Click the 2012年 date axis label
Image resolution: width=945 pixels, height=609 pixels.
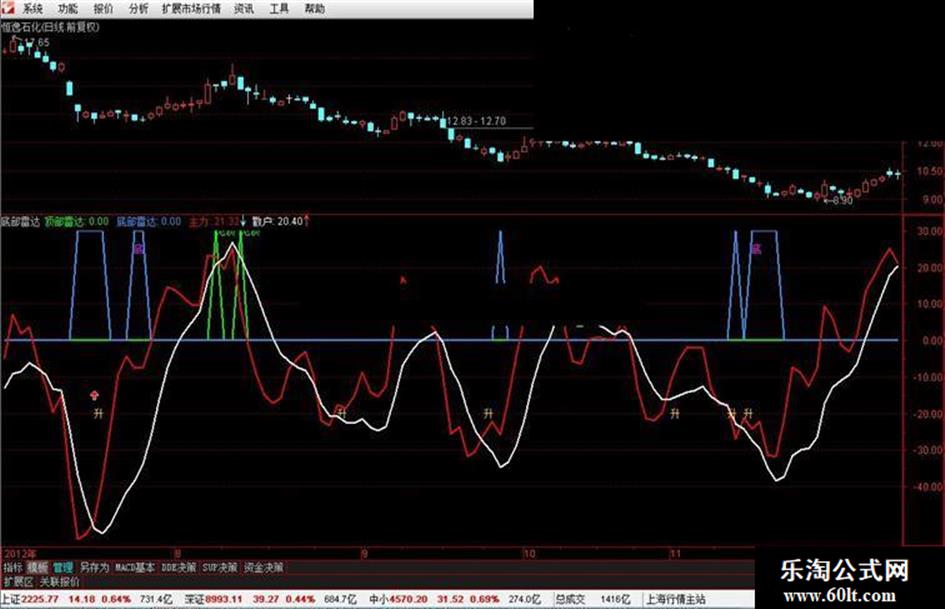pyautogui.click(x=19, y=553)
